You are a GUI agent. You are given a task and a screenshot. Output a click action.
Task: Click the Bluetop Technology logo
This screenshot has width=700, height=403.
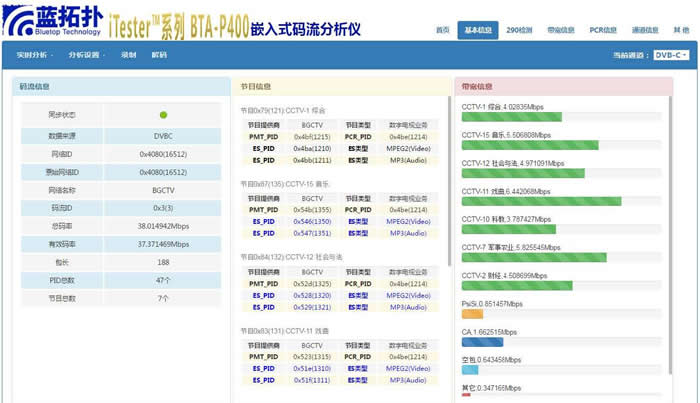pos(53,21)
